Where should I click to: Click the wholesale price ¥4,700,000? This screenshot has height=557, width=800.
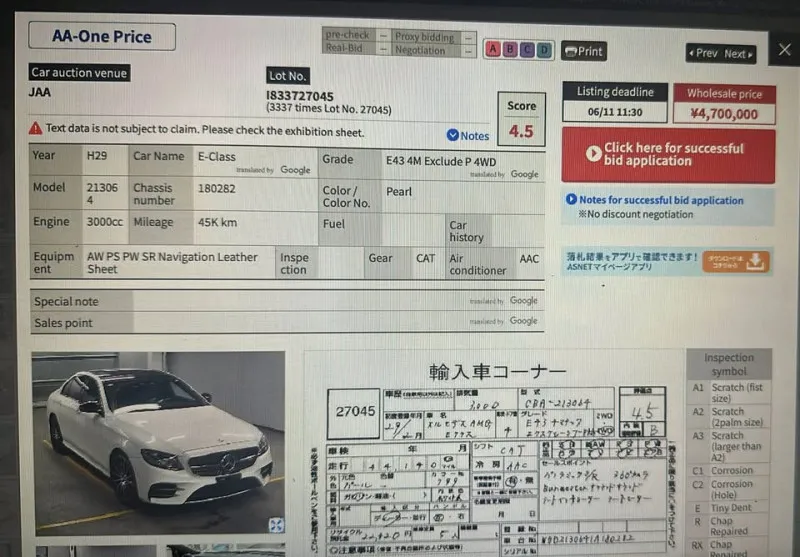point(724,114)
